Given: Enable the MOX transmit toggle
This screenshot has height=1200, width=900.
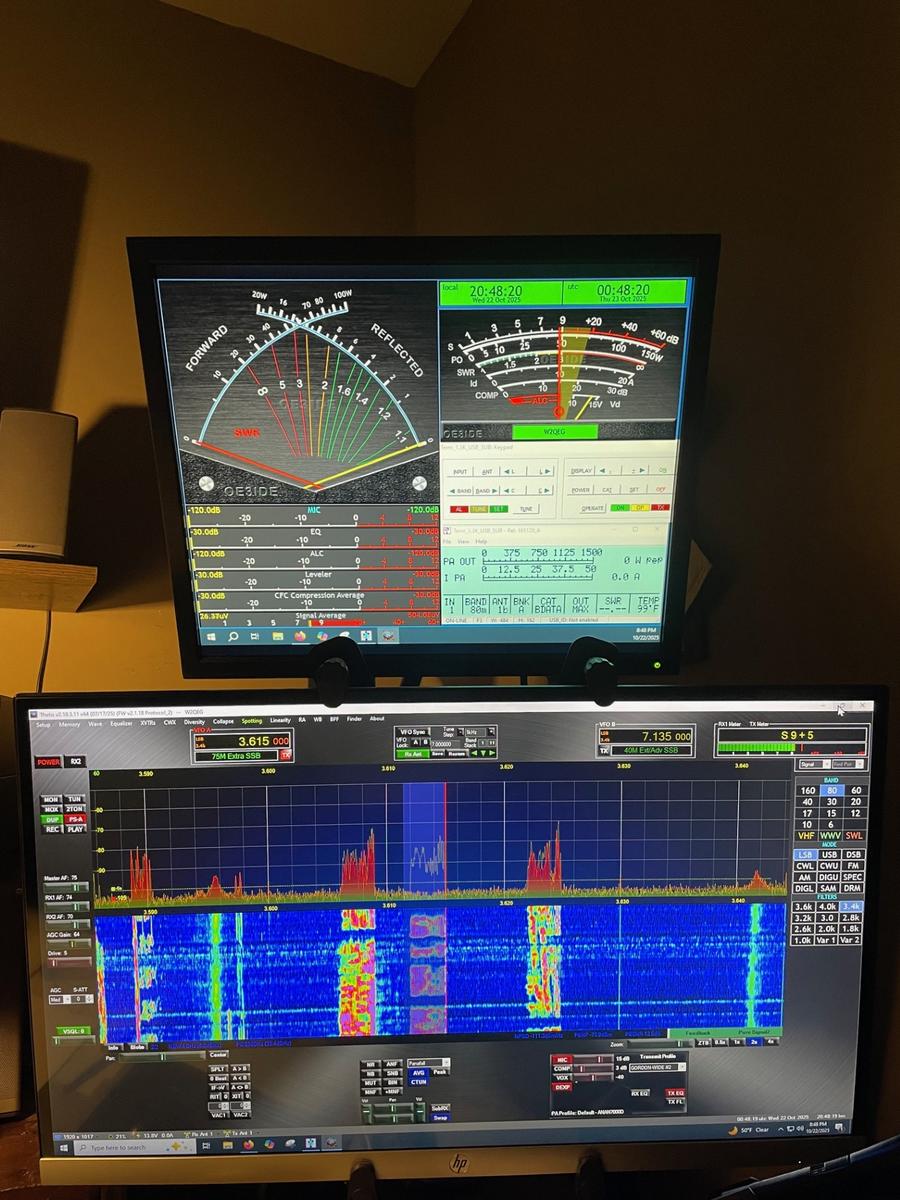Looking at the screenshot, I should tap(51, 810).
